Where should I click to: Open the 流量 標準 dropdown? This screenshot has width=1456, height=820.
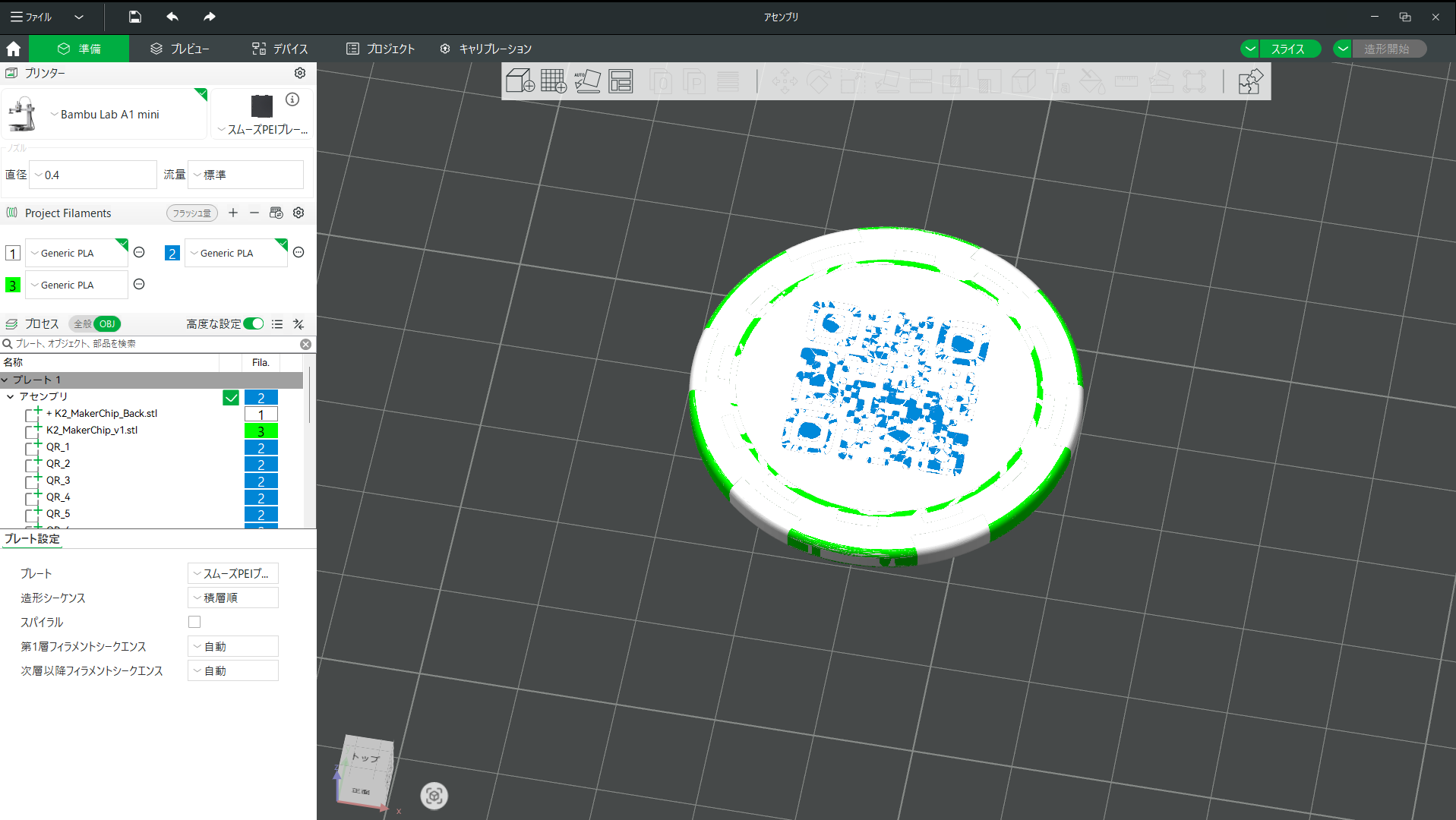click(246, 175)
